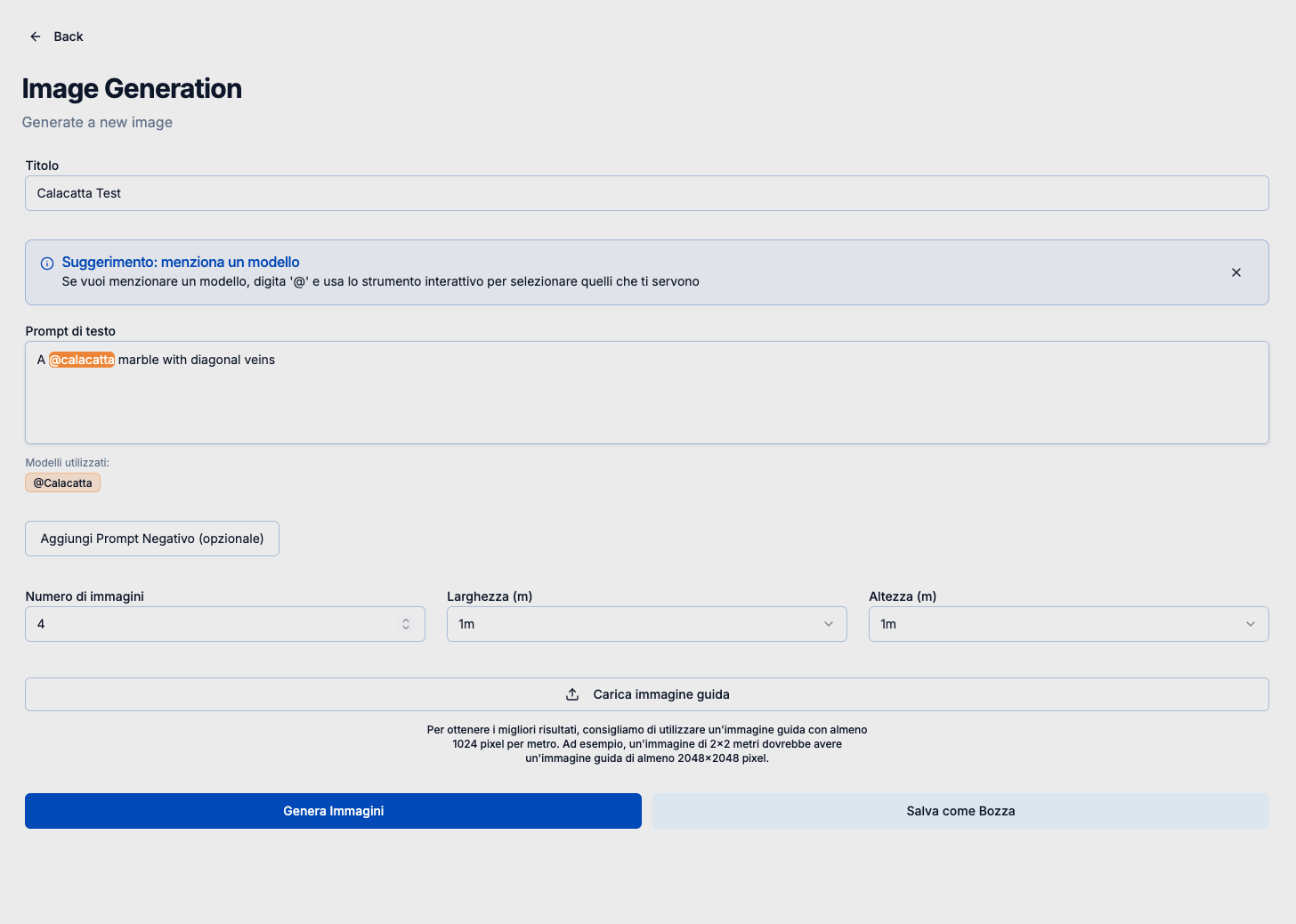Image resolution: width=1296 pixels, height=924 pixels.
Task: Click the info icon in the suggestion banner
Action: coord(47,263)
